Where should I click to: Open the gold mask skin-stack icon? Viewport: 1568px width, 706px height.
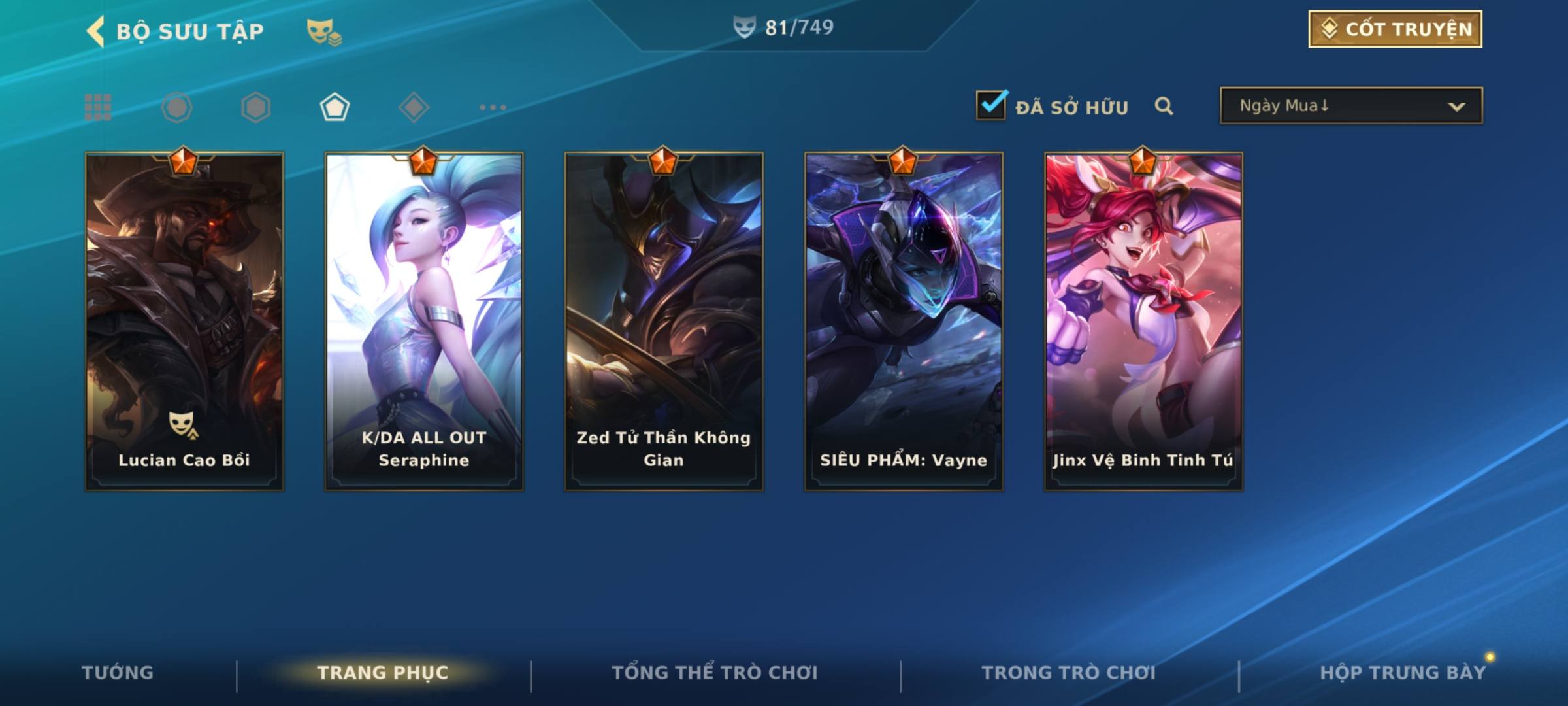(324, 31)
